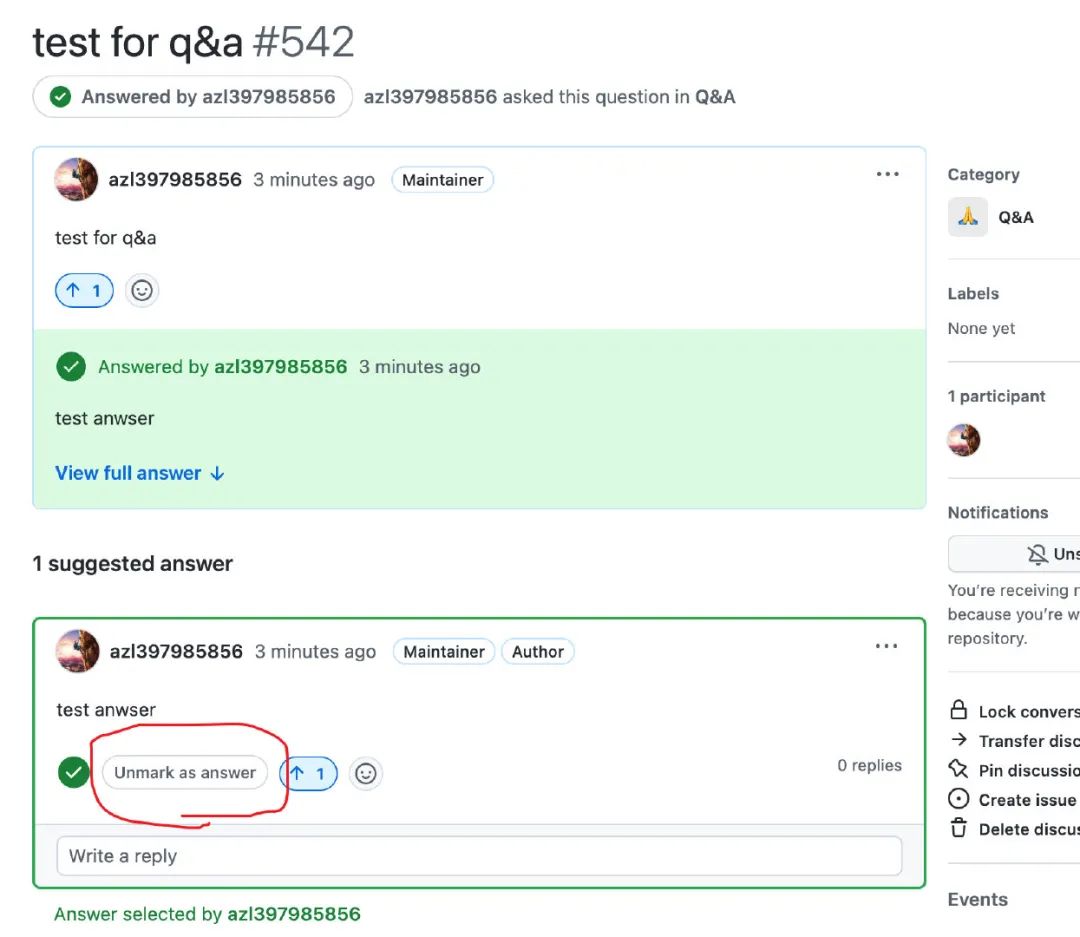Click the Unmark as answer button

[185, 772]
